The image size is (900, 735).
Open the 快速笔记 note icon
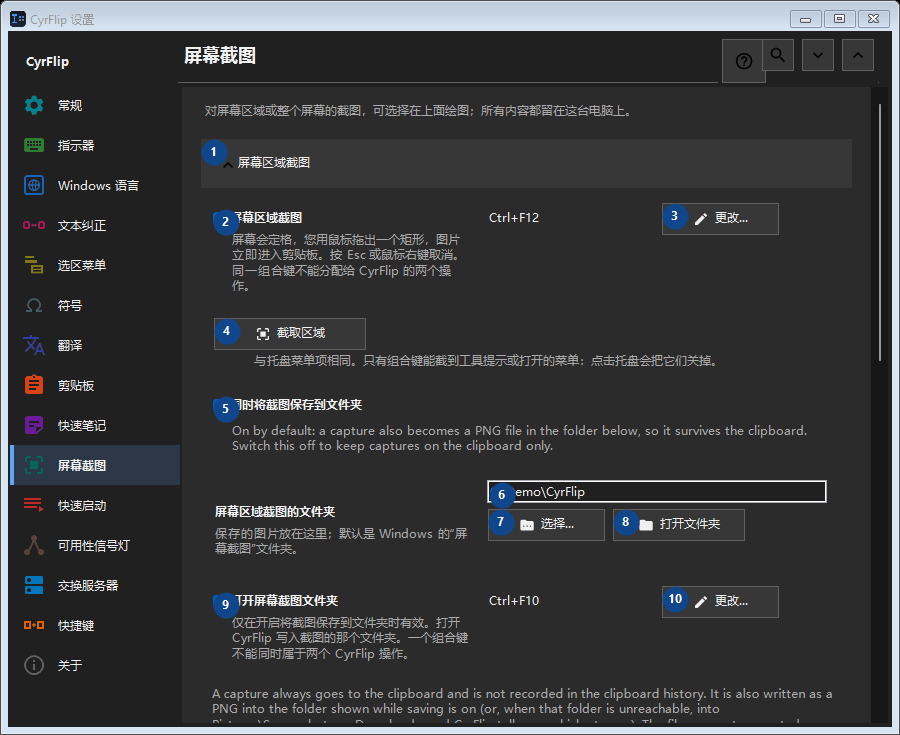pyautogui.click(x=34, y=425)
